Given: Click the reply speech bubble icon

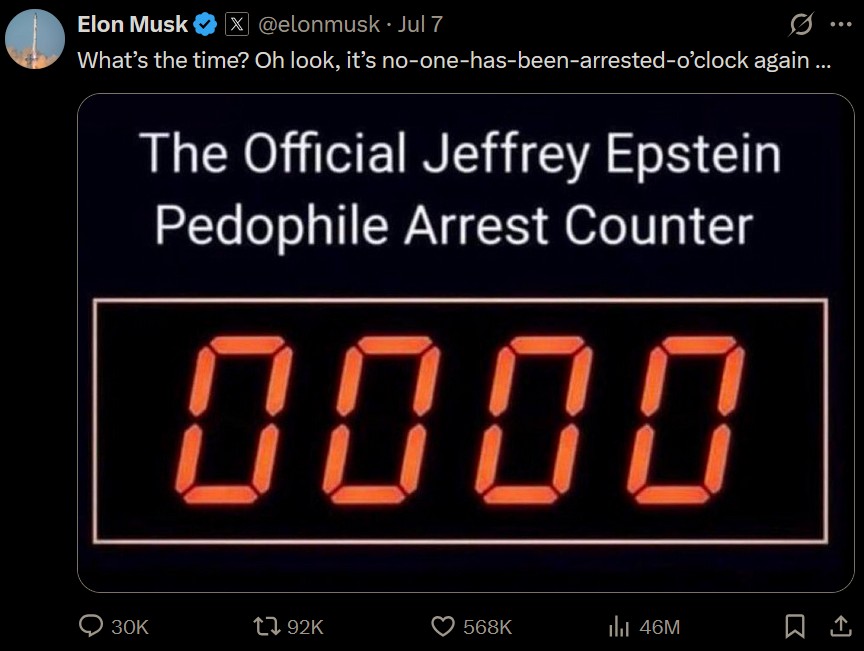Looking at the screenshot, I should point(91,626).
